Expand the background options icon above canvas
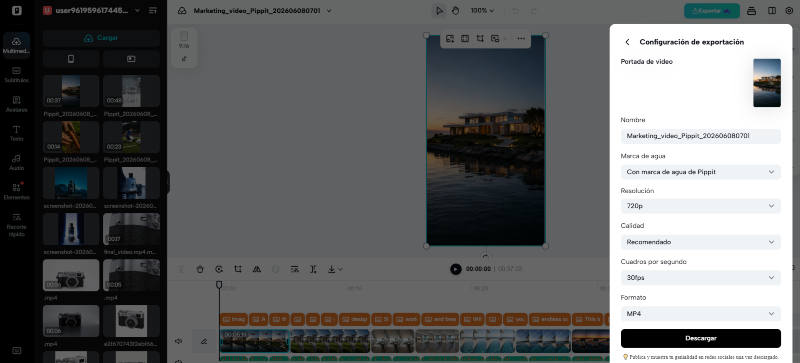 pos(495,38)
